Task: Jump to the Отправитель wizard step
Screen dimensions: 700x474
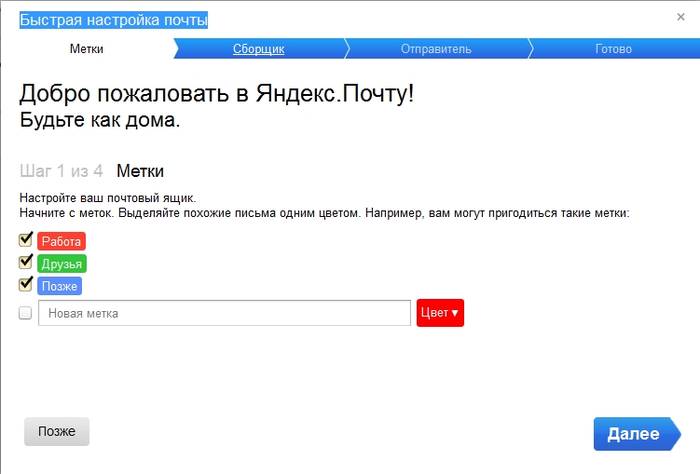Action: pos(436,49)
